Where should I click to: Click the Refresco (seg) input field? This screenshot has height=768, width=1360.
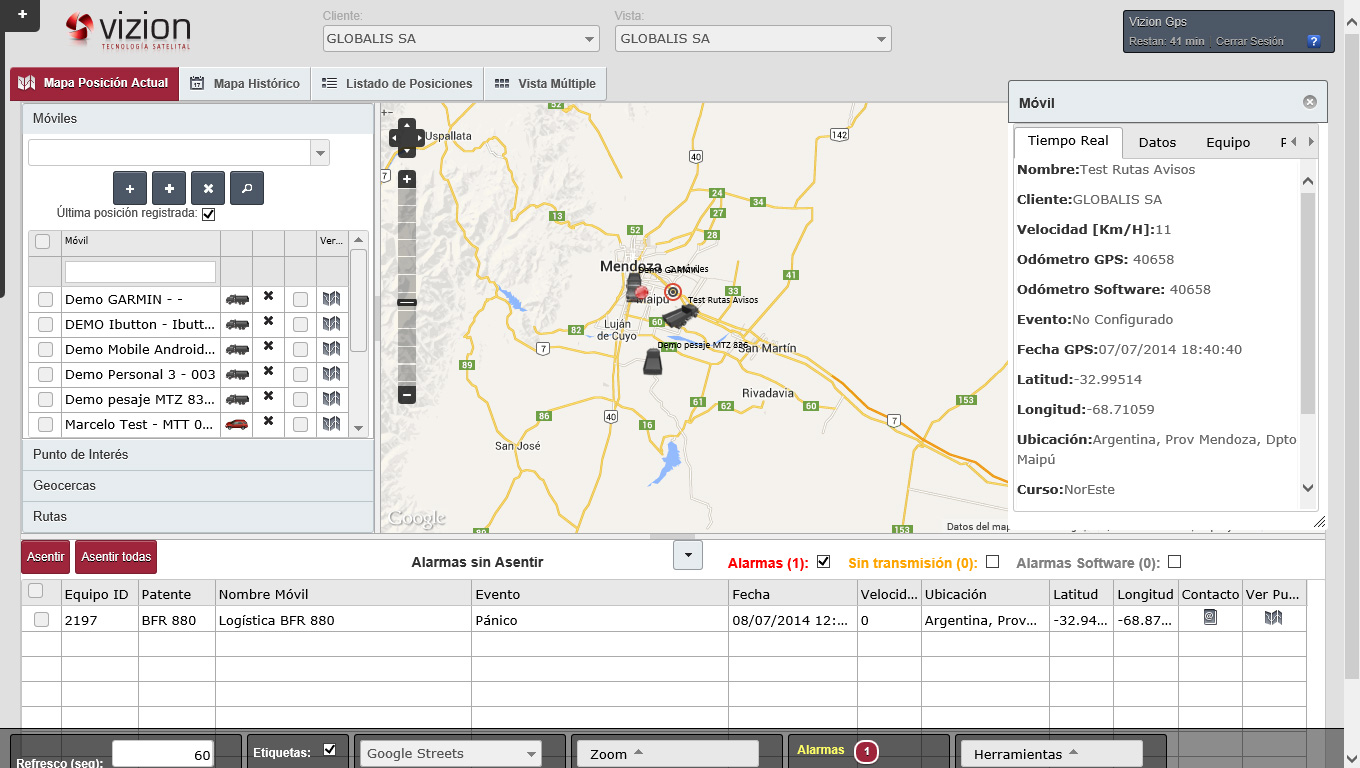[x=163, y=755]
